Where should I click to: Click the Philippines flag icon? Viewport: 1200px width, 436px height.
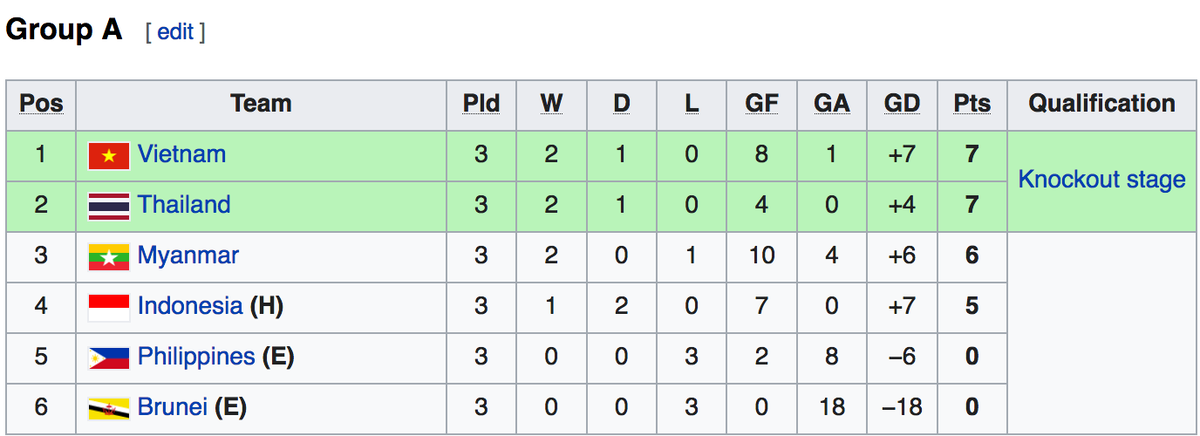[109, 357]
